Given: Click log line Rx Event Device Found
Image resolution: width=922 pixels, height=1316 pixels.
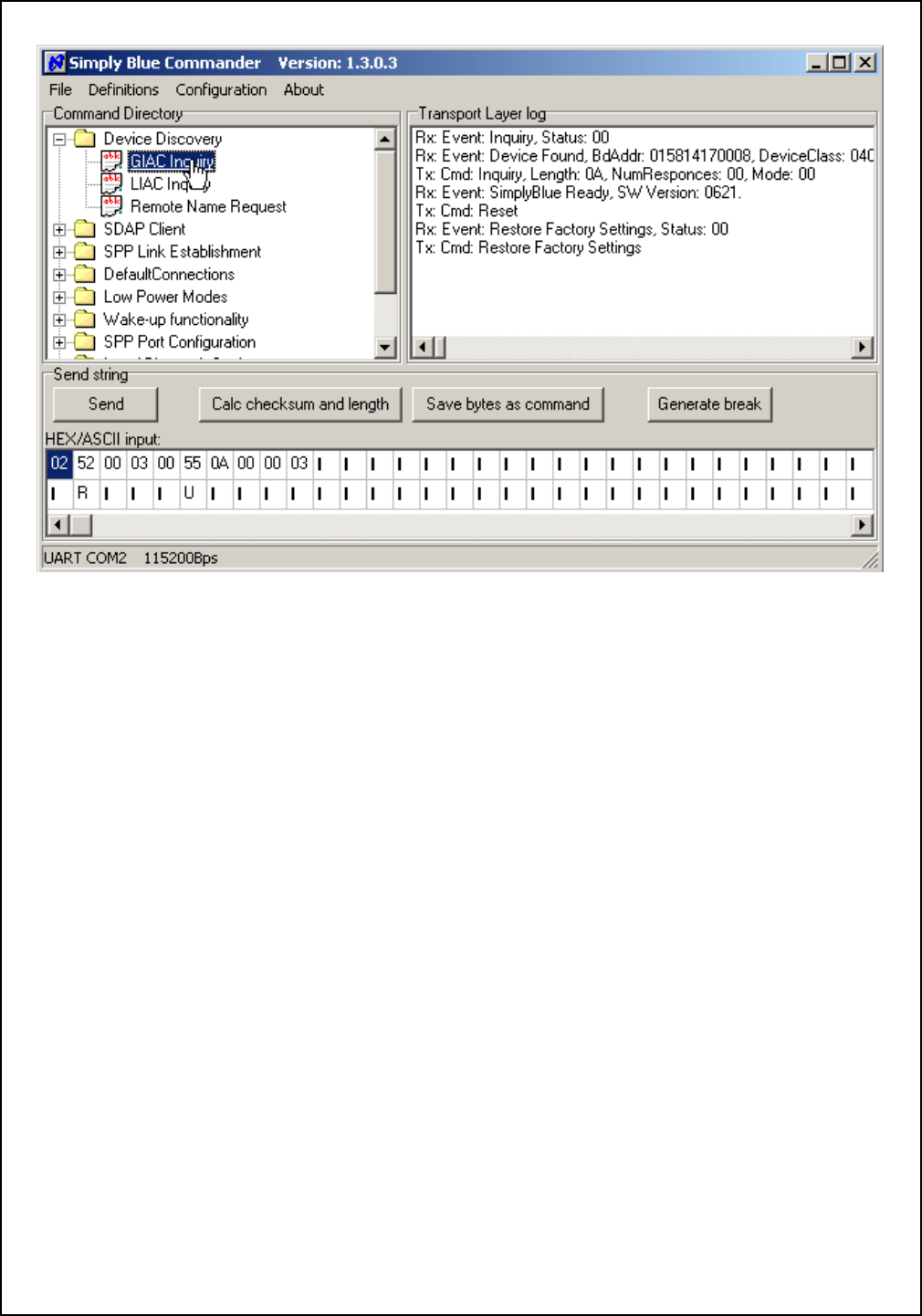Looking at the screenshot, I should tap(644, 156).
